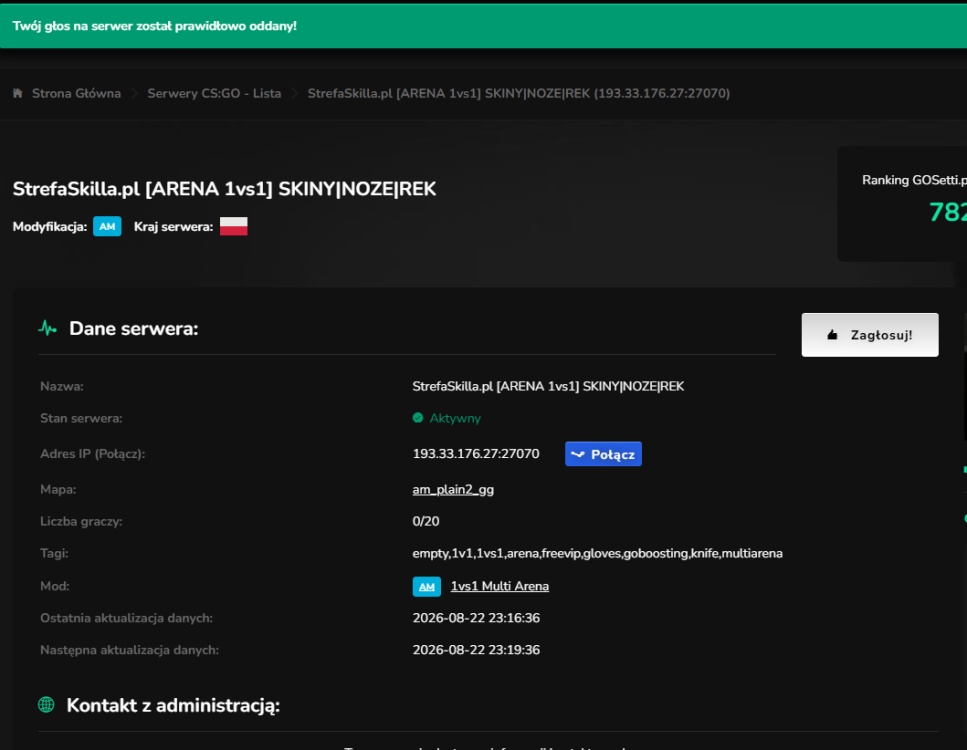967x750 pixels.
Task: Click the Dane serwera section heading
Action: tap(134, 329)
